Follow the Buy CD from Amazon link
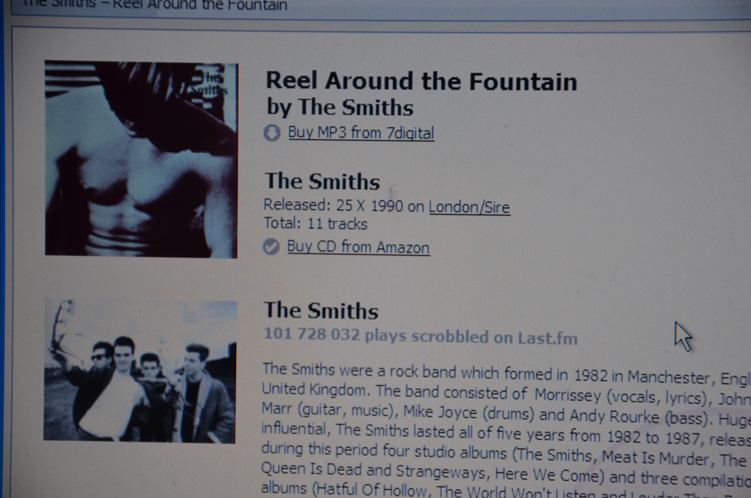Viewport: 751px width, 498px height. point(358,247)
